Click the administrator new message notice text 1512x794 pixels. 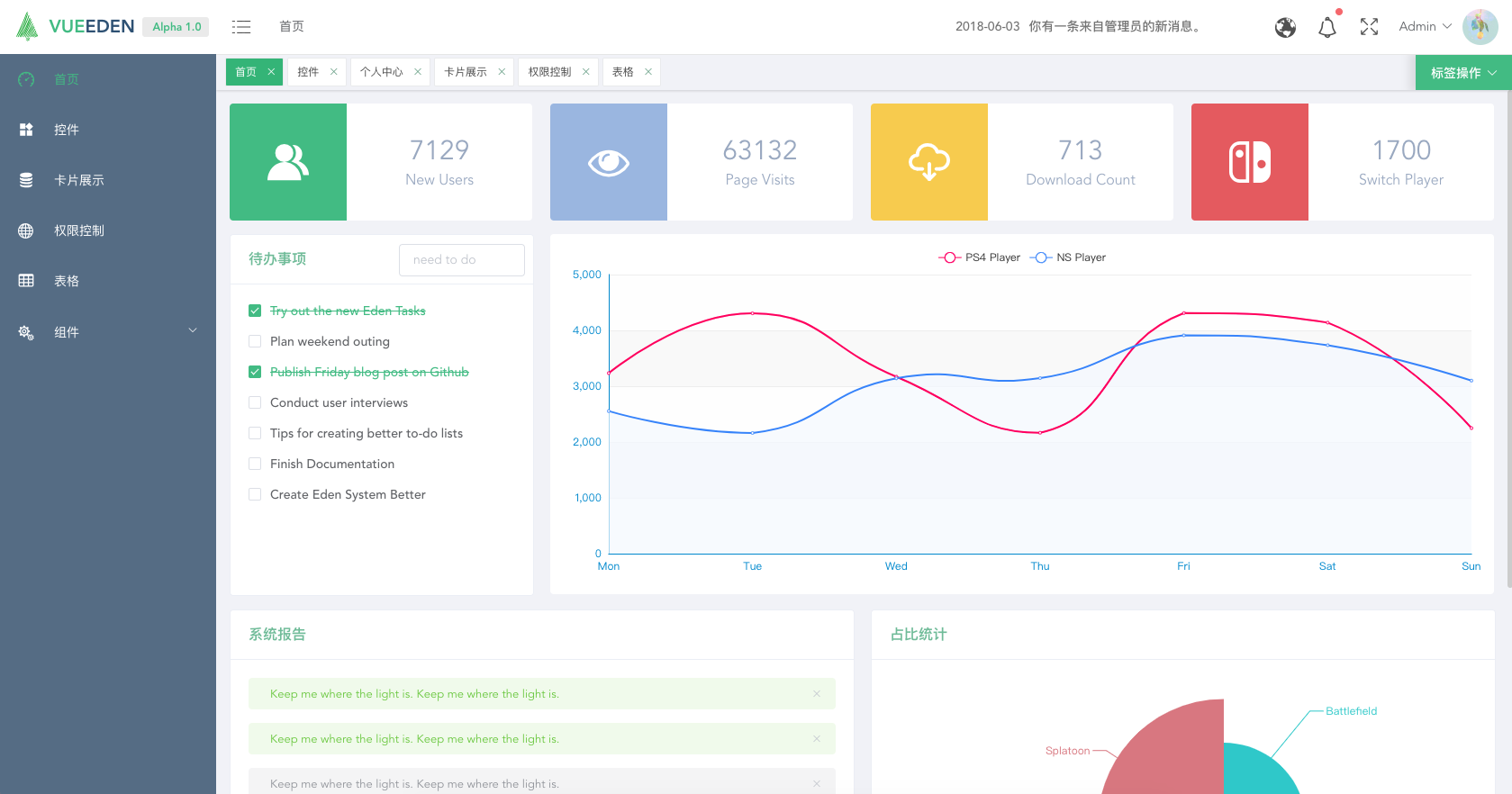coord(1117,27)
